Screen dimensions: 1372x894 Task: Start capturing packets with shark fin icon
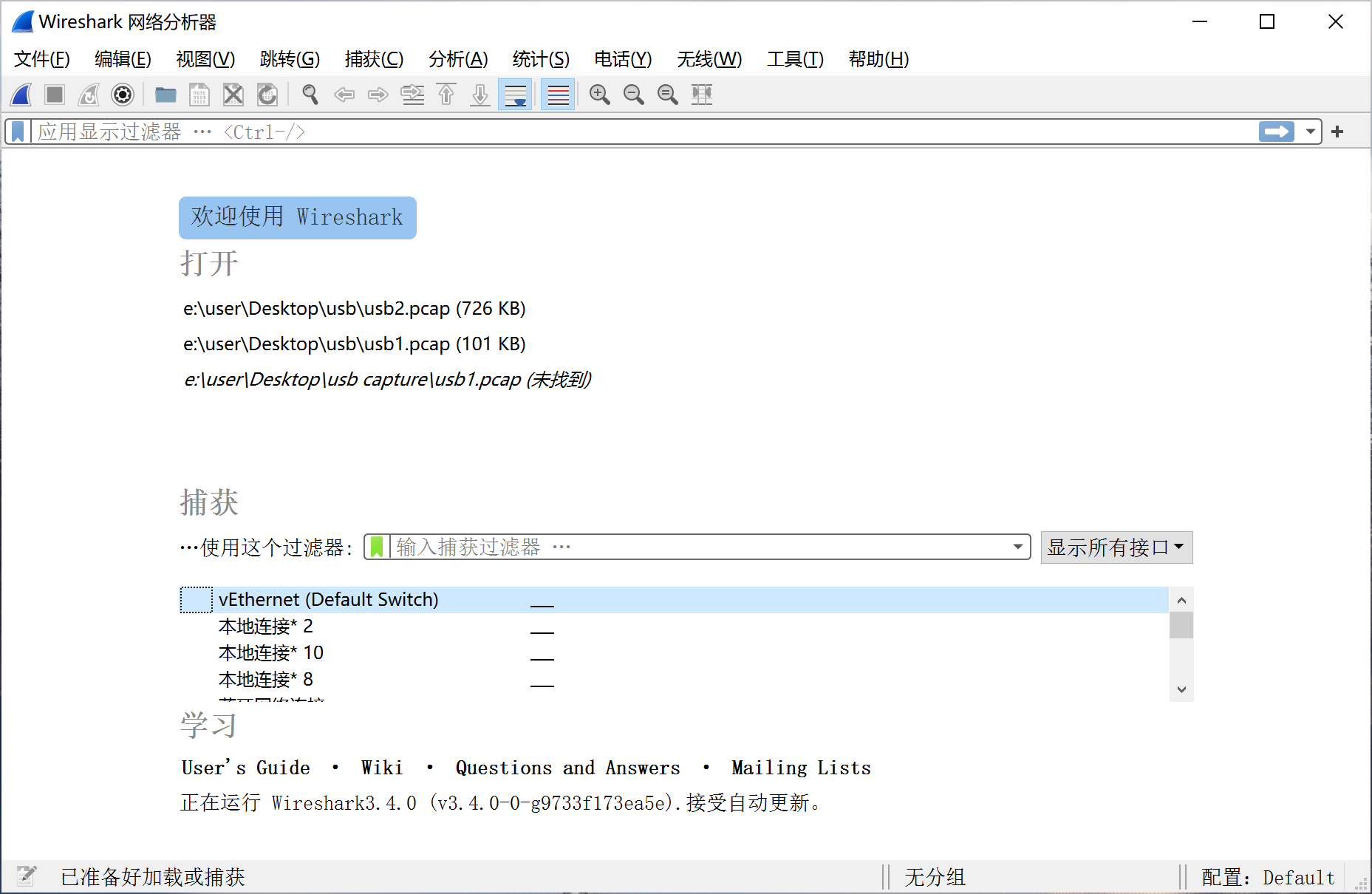pos(21,95)
